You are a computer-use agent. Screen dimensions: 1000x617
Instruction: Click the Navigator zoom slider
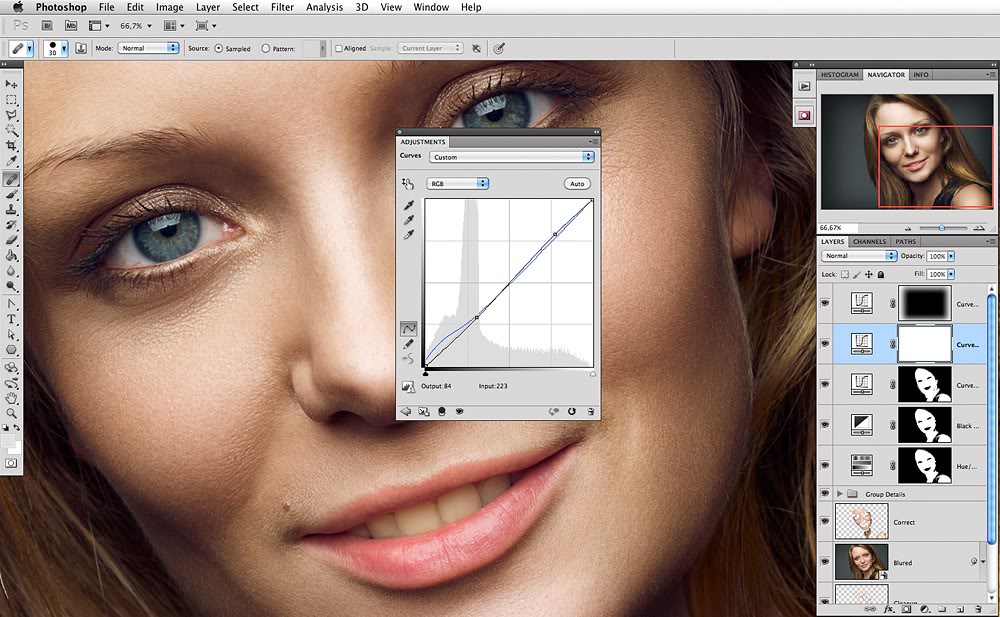coord(939,228)
